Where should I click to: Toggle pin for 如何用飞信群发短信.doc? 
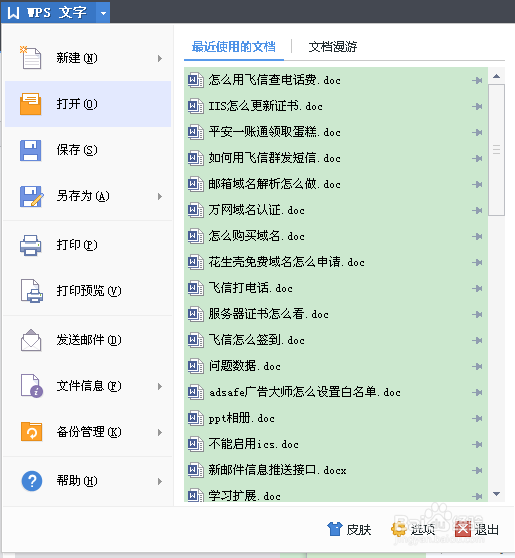pyautogui.click(x=477, y=158)
